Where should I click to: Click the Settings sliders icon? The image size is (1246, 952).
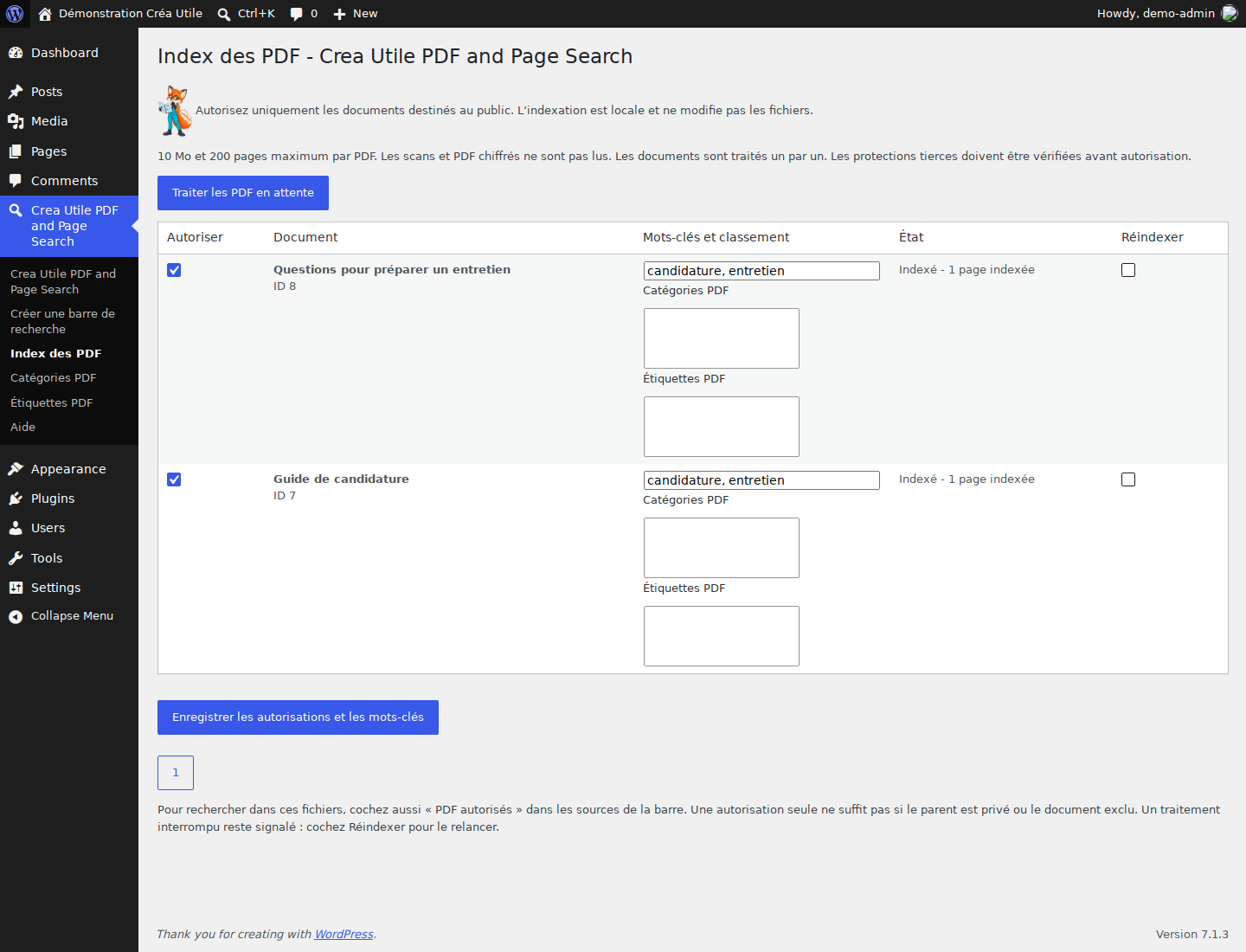click(16, 588)
